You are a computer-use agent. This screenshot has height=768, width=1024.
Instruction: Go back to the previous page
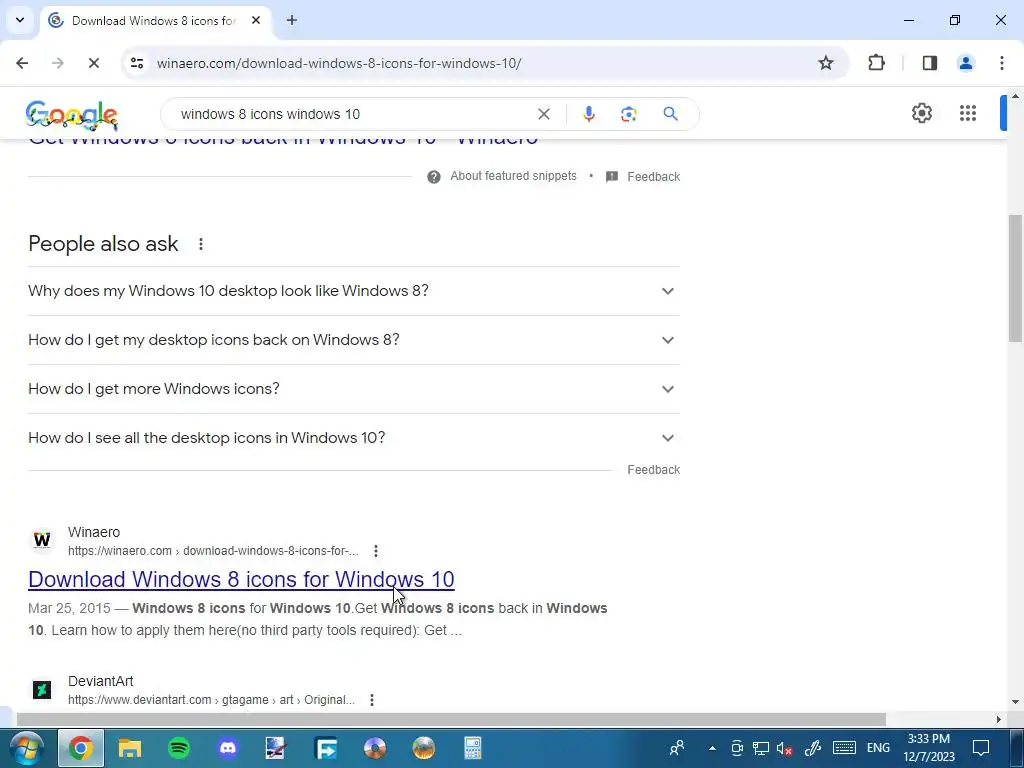pos(22,63)
